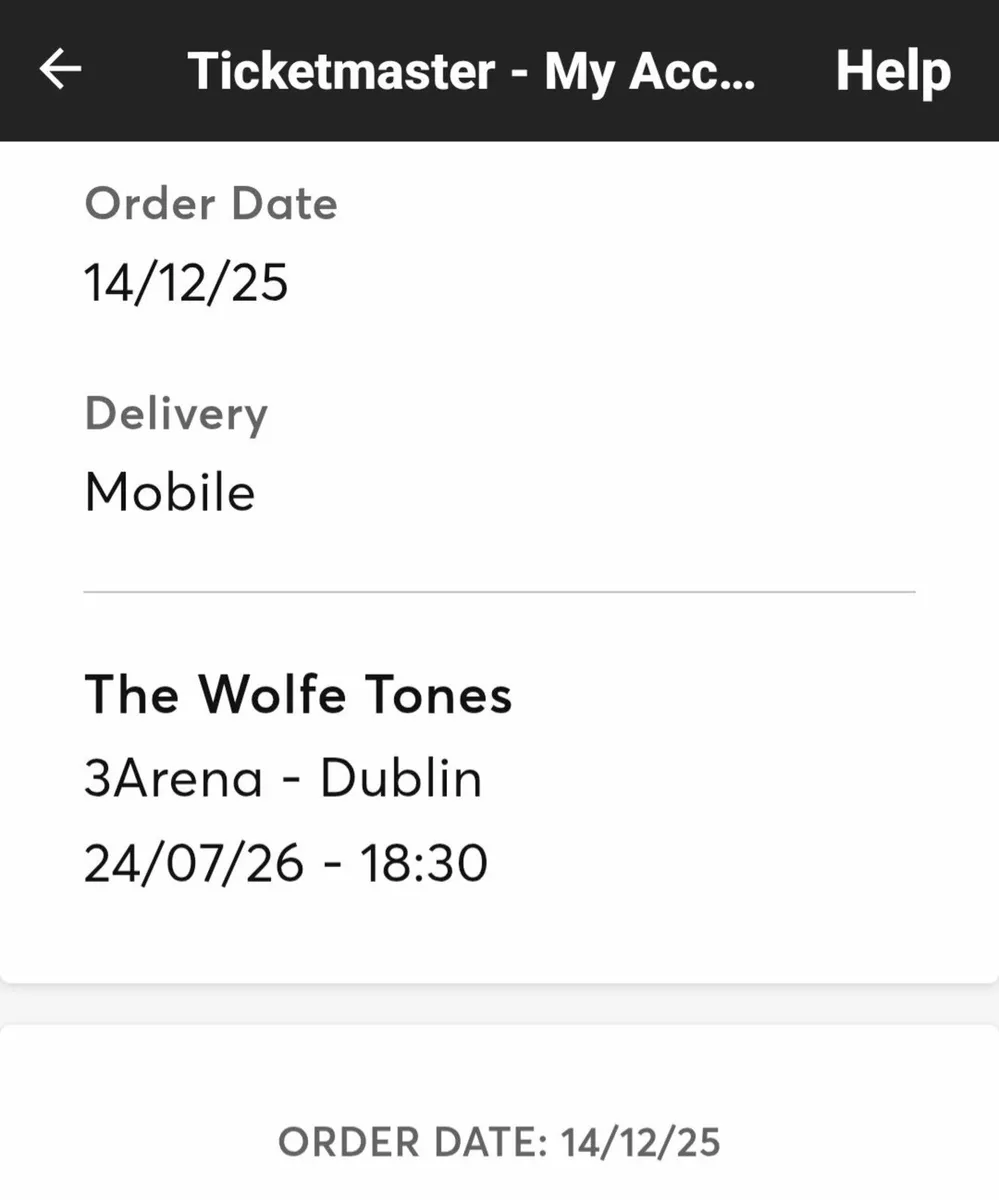Select the Mobile delivery method
The image size is (999, 1200).
click(x=169, y=491)
